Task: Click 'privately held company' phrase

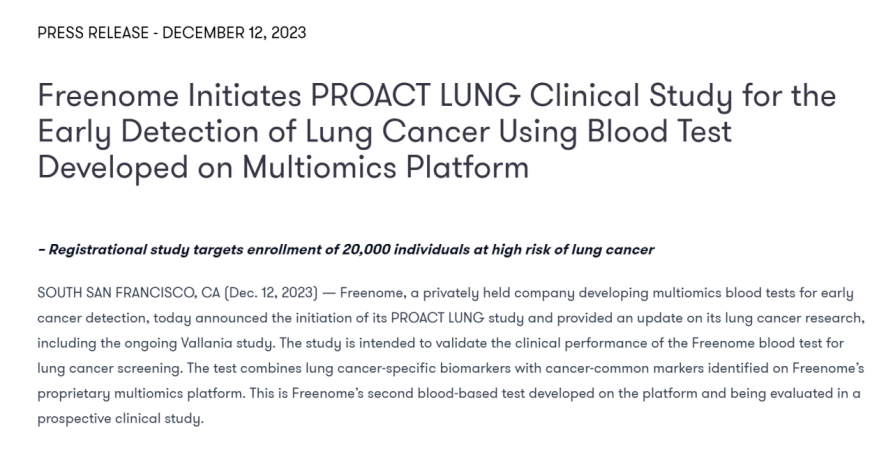Action: tap(498, 293)
